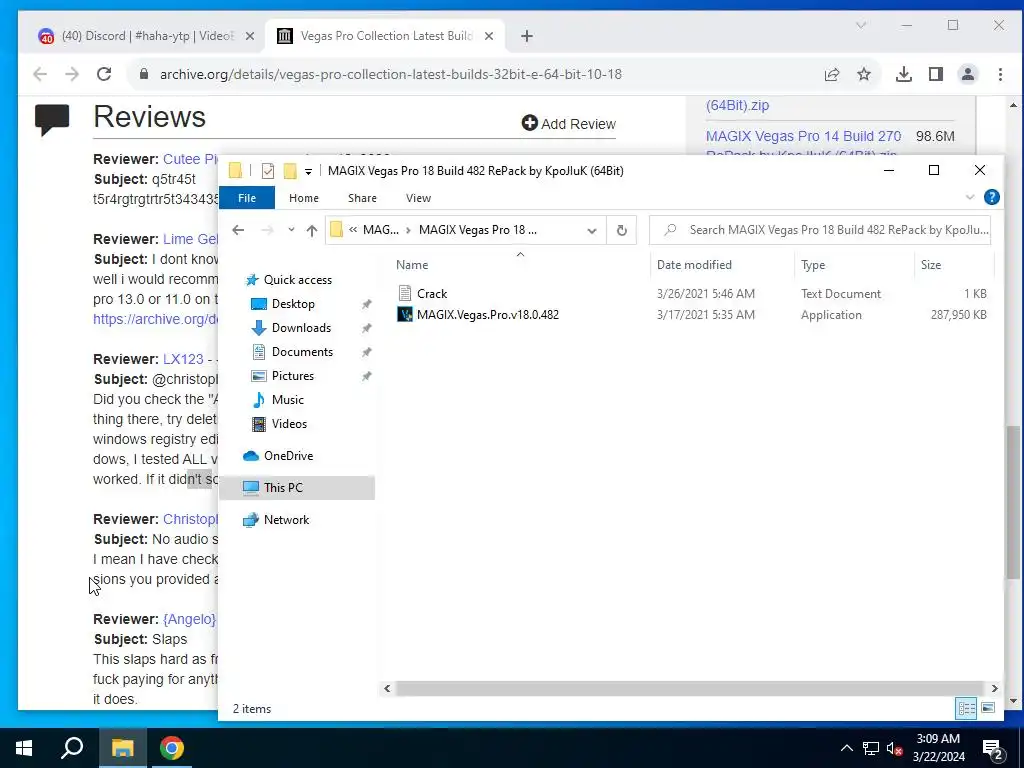Open Pictures in the navigation pane

[293, 376]
